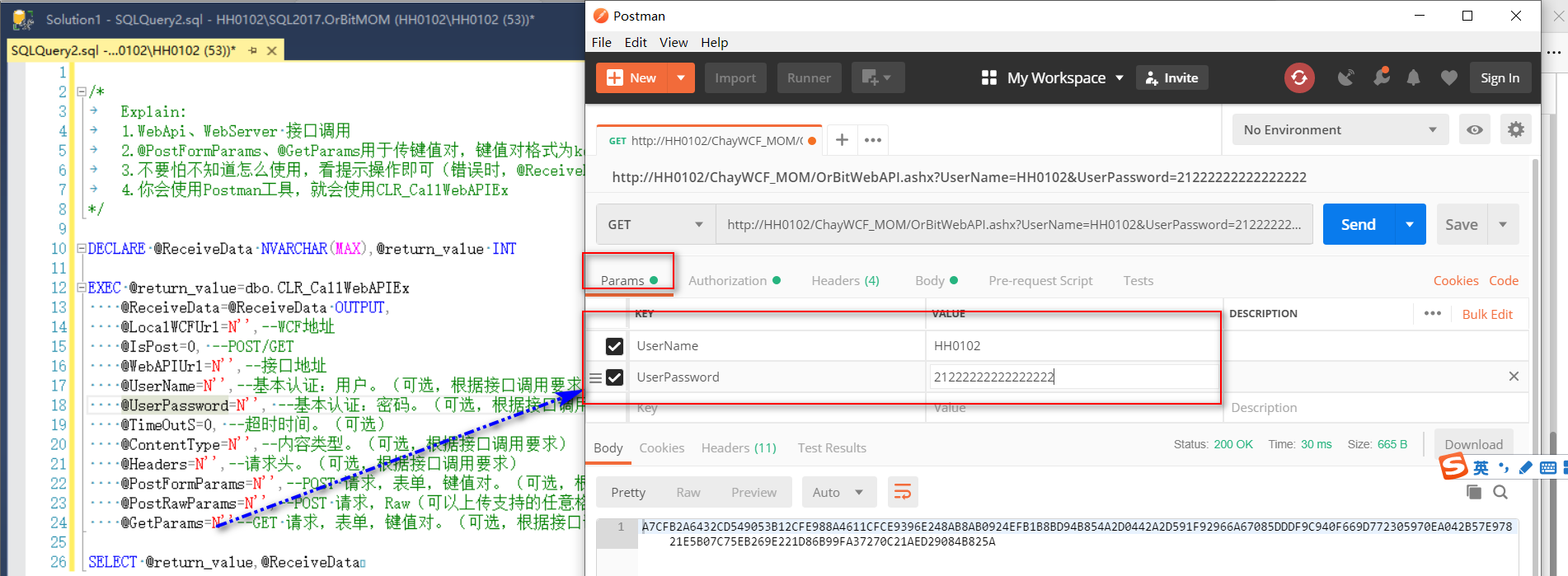1568x576 pixels.
Task: Open the Edit menu in Postman
Action: [x=636, y=42]
